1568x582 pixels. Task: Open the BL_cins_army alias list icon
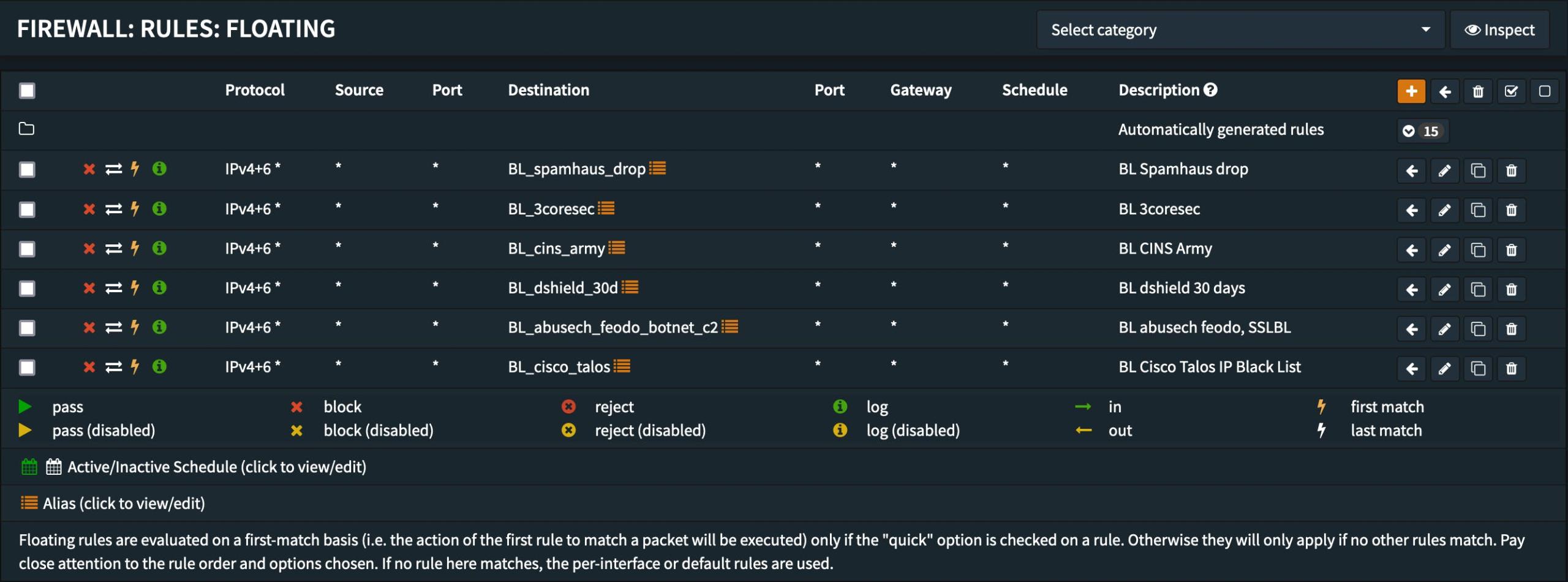[x=617, y=248]
